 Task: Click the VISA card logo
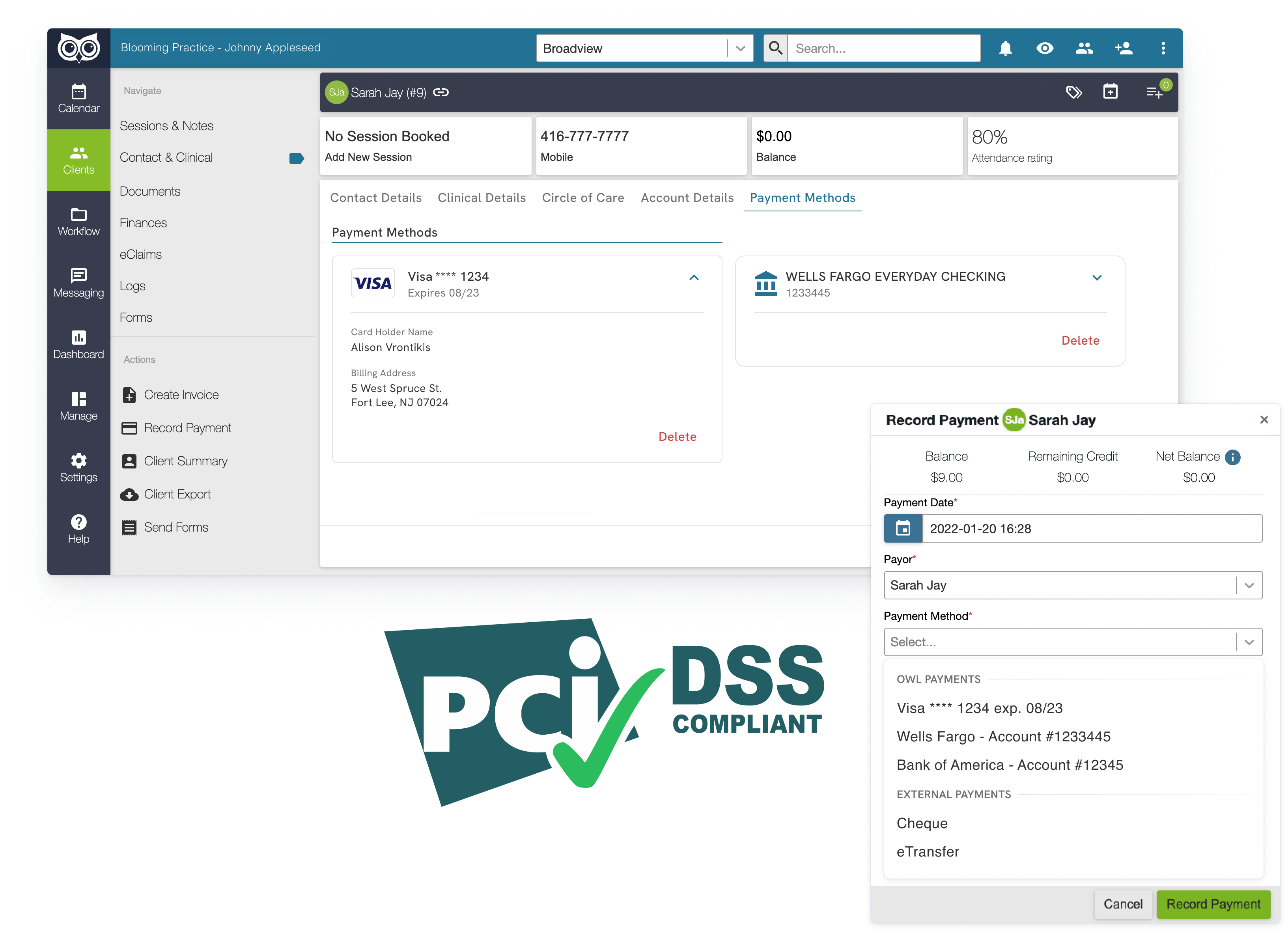coord(373,284)
